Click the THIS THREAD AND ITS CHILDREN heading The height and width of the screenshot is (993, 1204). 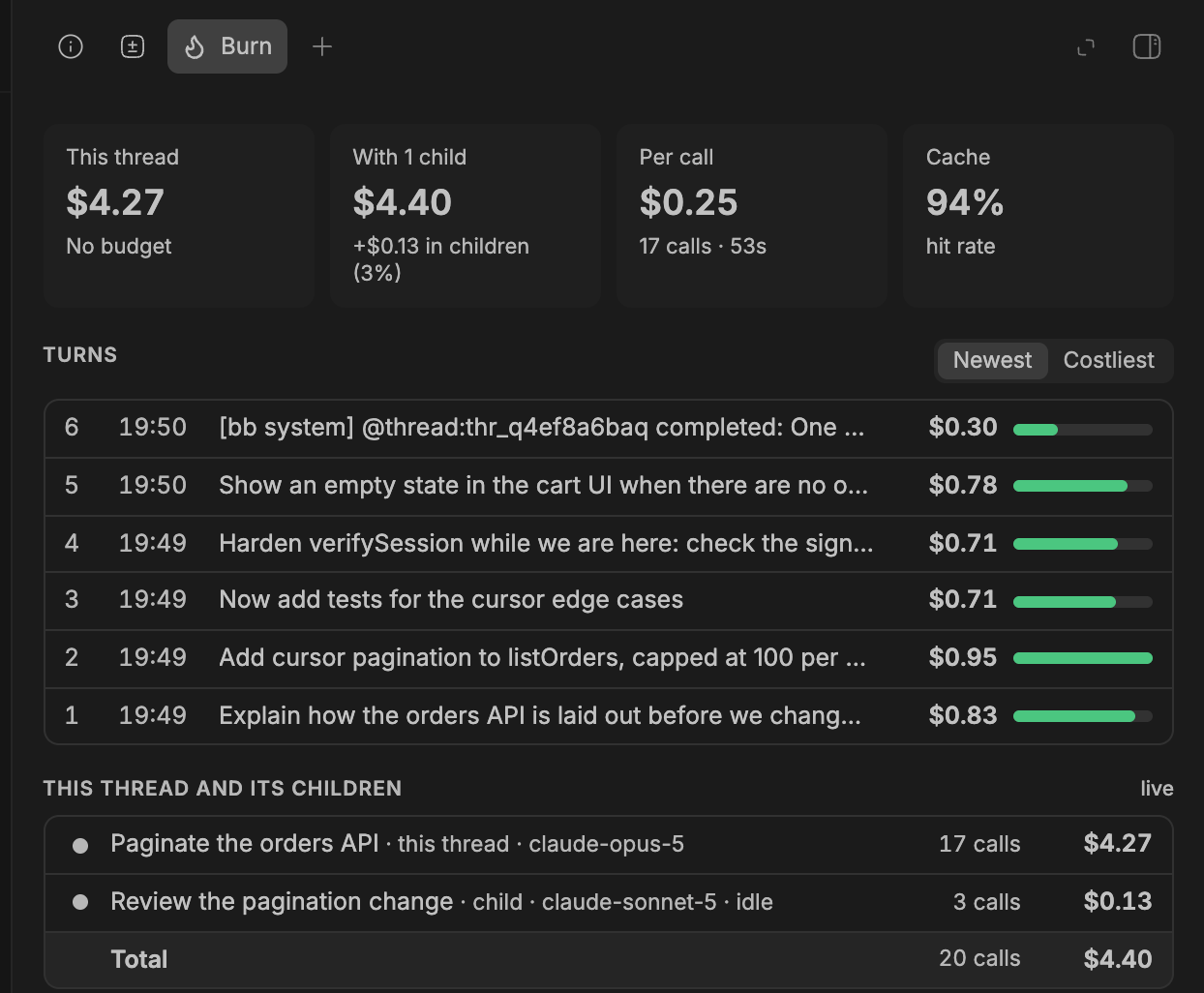tap(223, 789)
